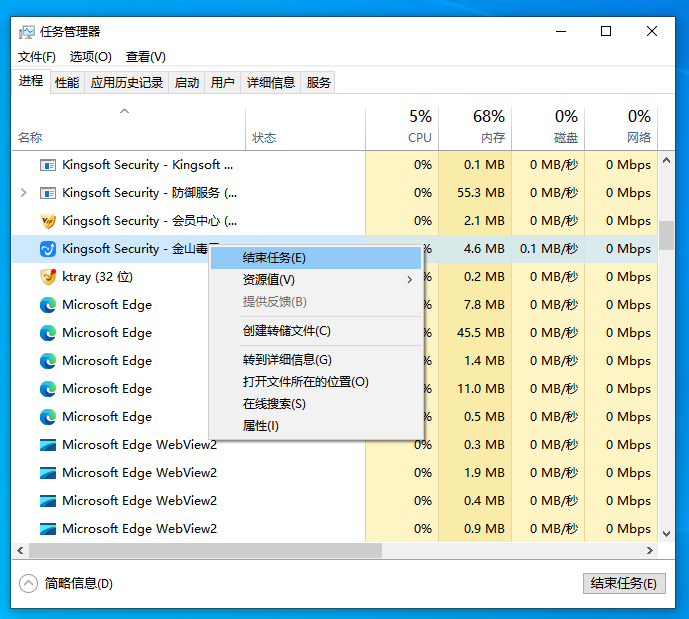Sort by the 磁盘 column header
This screenshot has width=689, height=619.
[548, 127]
